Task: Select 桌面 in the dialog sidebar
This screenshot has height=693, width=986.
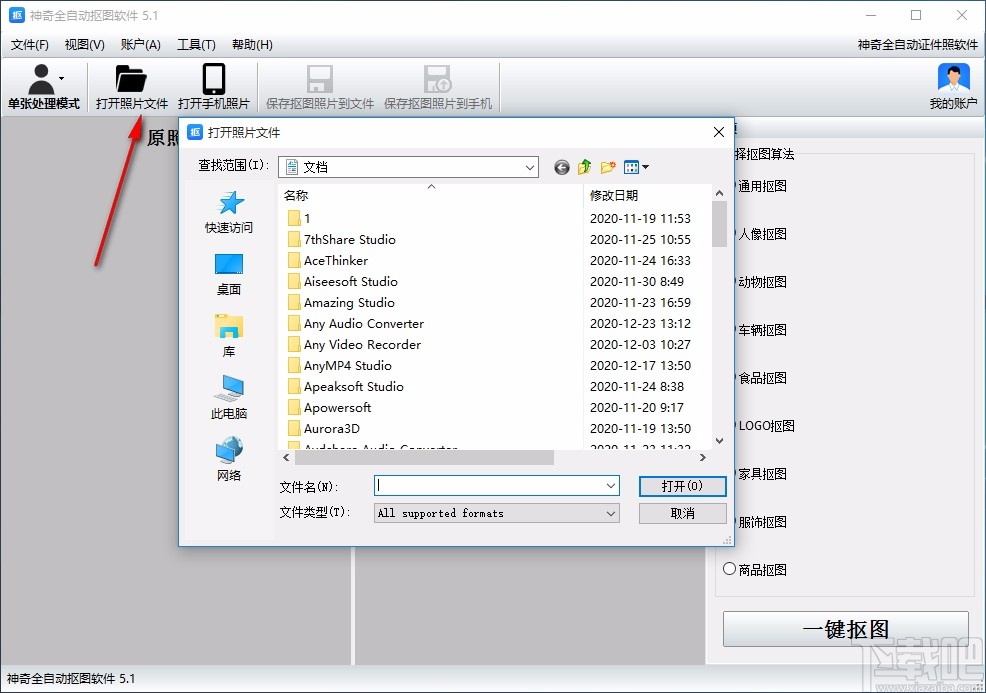Action: [229, 274]
